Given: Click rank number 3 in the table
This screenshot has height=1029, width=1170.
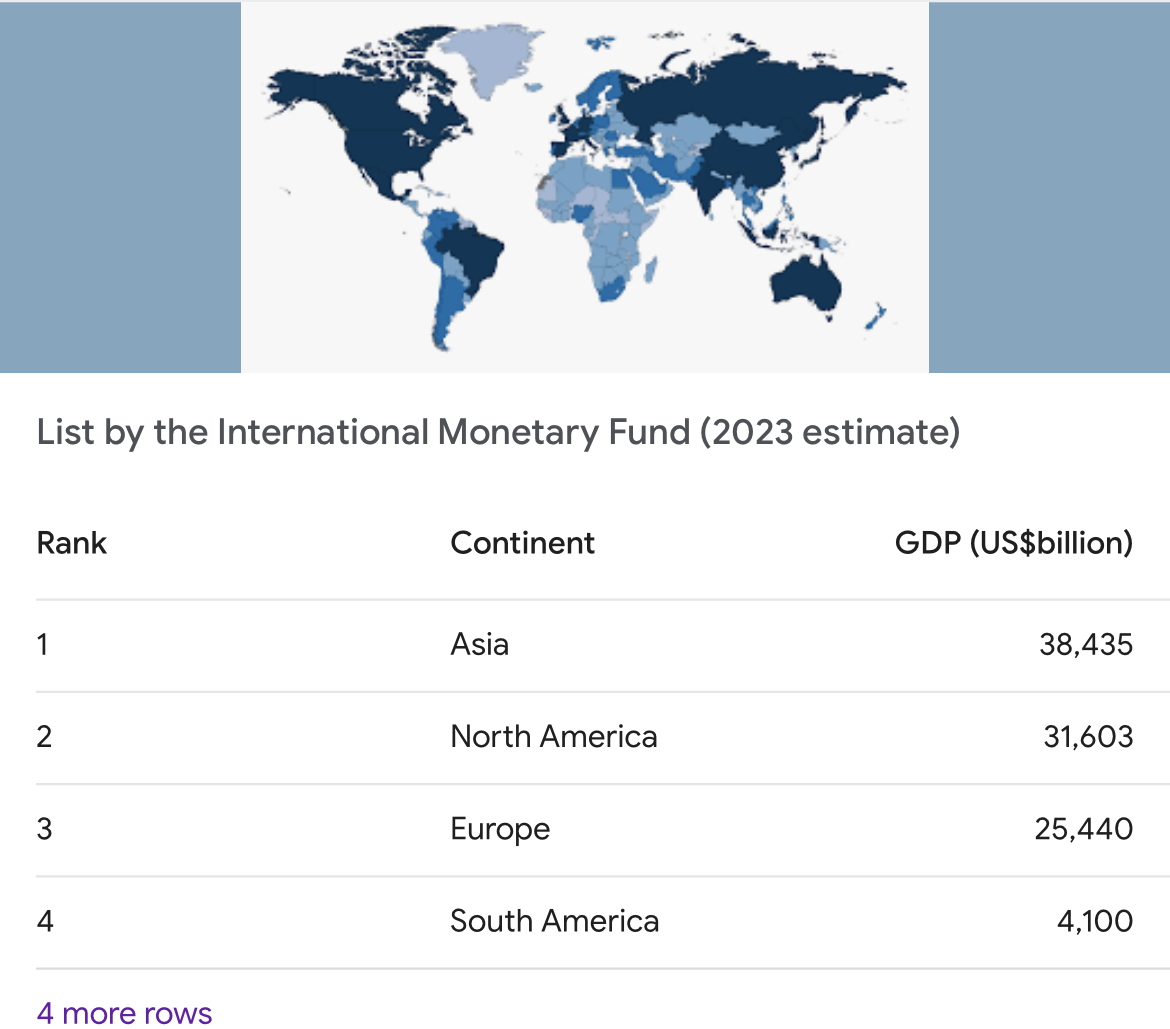Looking at the screenshot, I should [44, 829].
